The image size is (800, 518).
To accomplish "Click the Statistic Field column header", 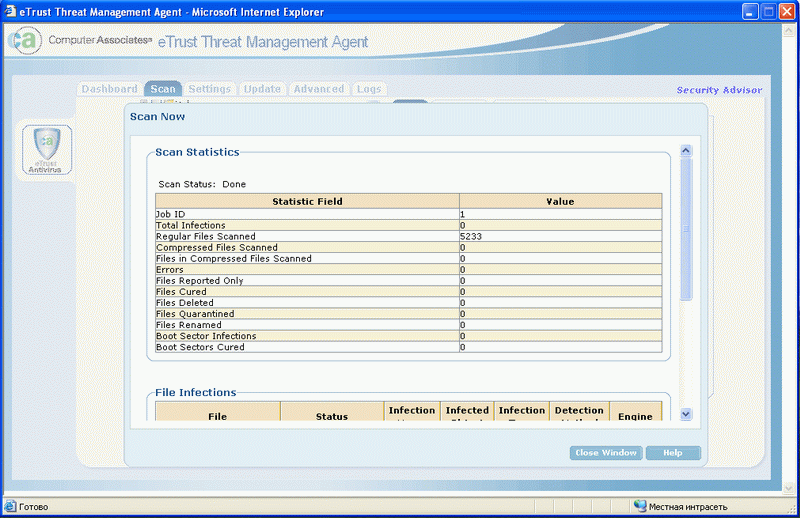I will [307, 201].
